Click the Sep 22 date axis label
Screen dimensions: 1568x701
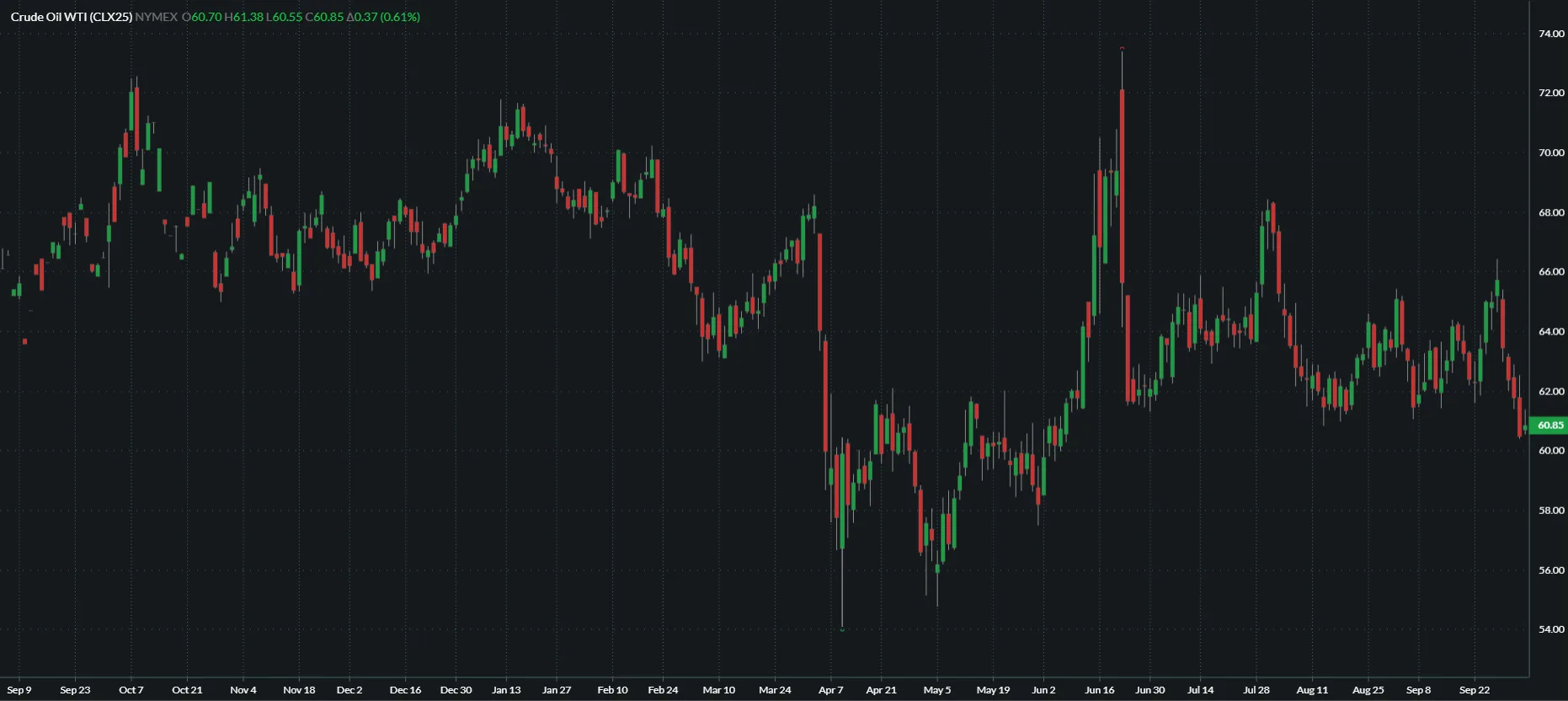click(1474, 690)
